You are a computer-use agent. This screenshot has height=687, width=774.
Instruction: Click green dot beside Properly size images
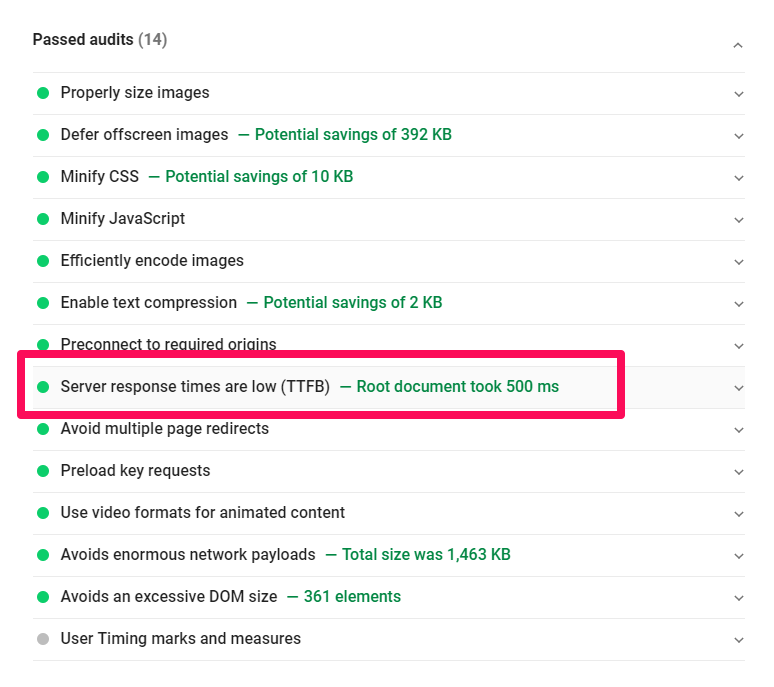pos(43,93)
